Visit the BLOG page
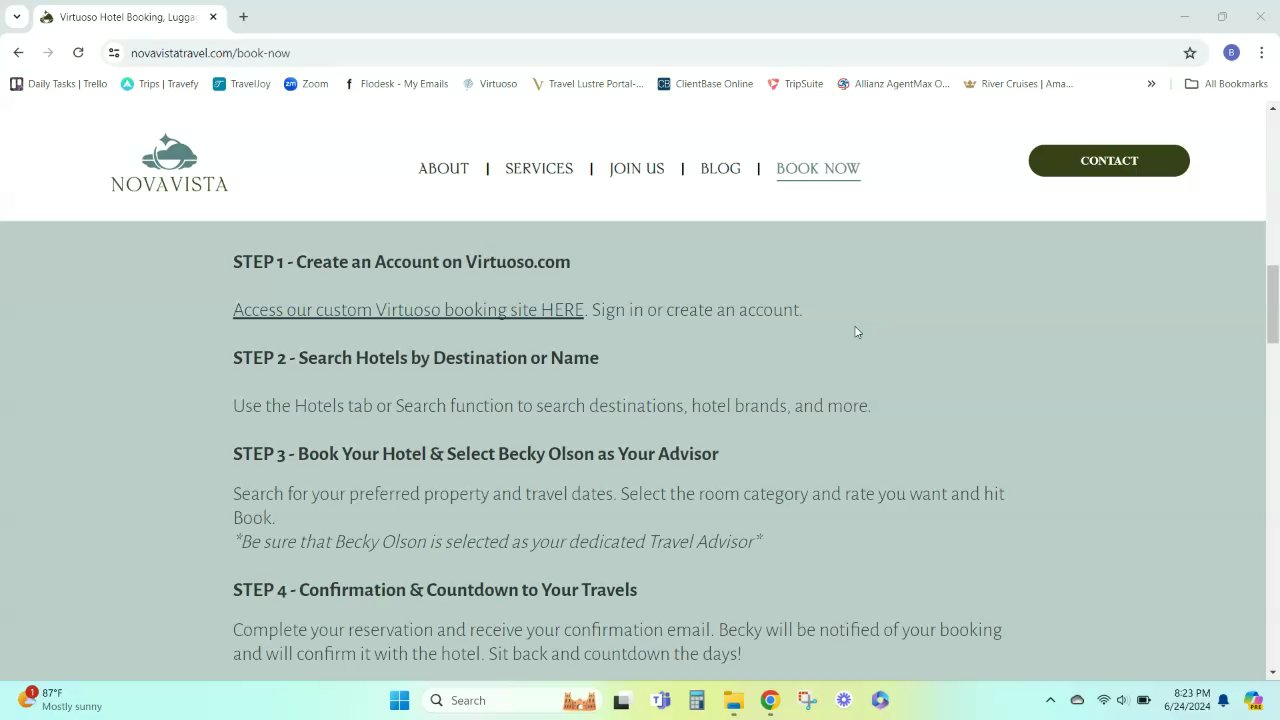This screenshot has width=1280, height=720. (720, 168)
